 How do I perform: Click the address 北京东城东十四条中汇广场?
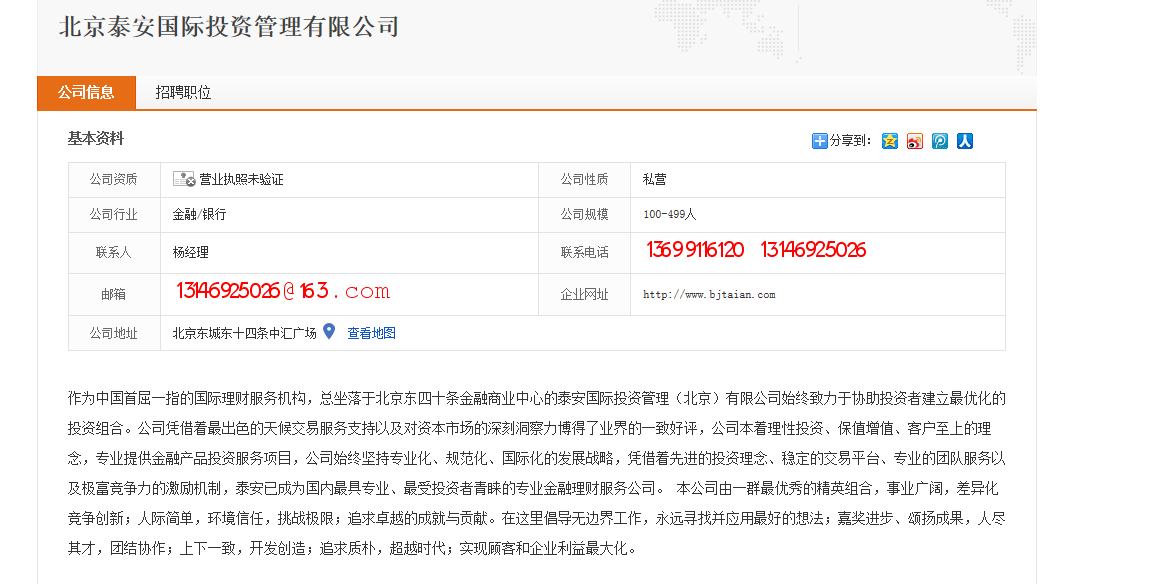pyautogui.click(x=245, y=333)
